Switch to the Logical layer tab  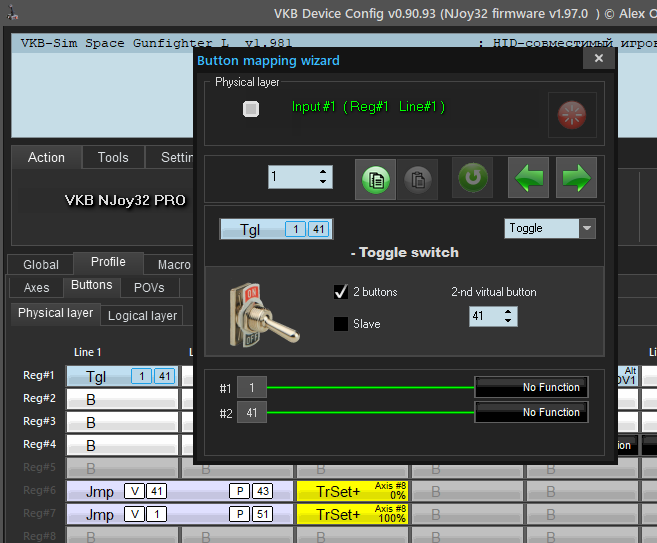click(x=142, y=315)
